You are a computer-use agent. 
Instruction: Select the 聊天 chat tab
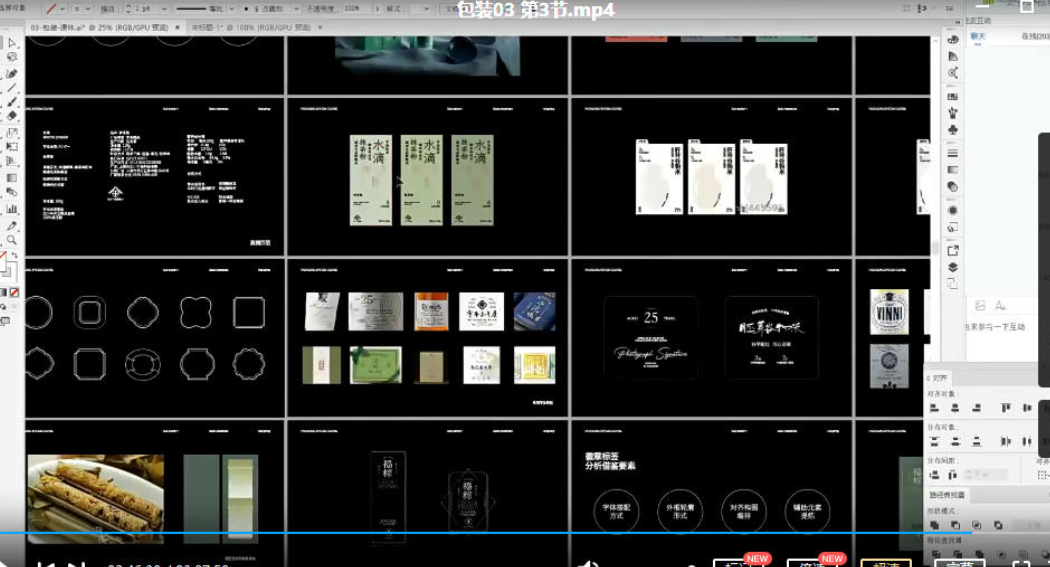(x=978, y=36)
